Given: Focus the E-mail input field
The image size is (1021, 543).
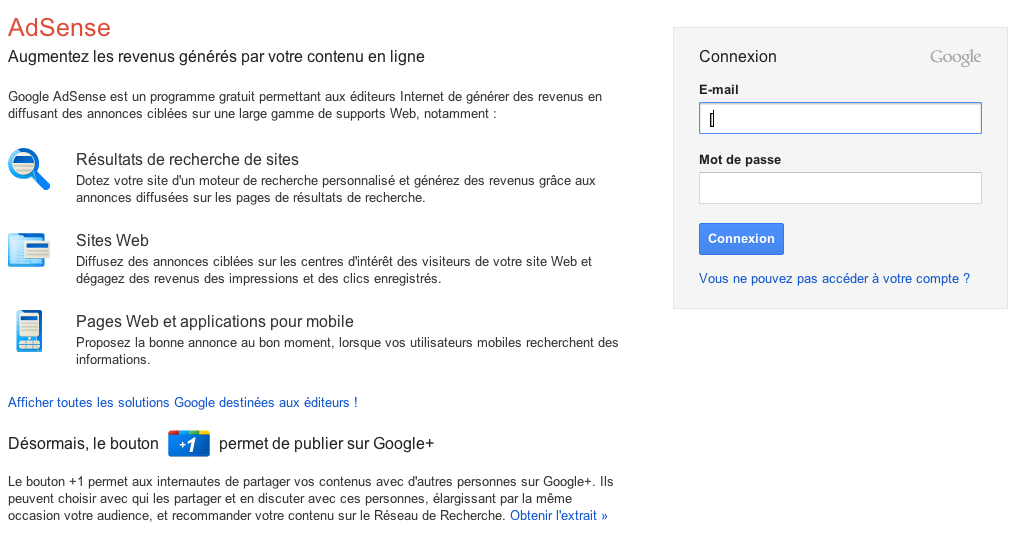Looking at the screenshot, I should pyautogui.click(x=840, y=118).
